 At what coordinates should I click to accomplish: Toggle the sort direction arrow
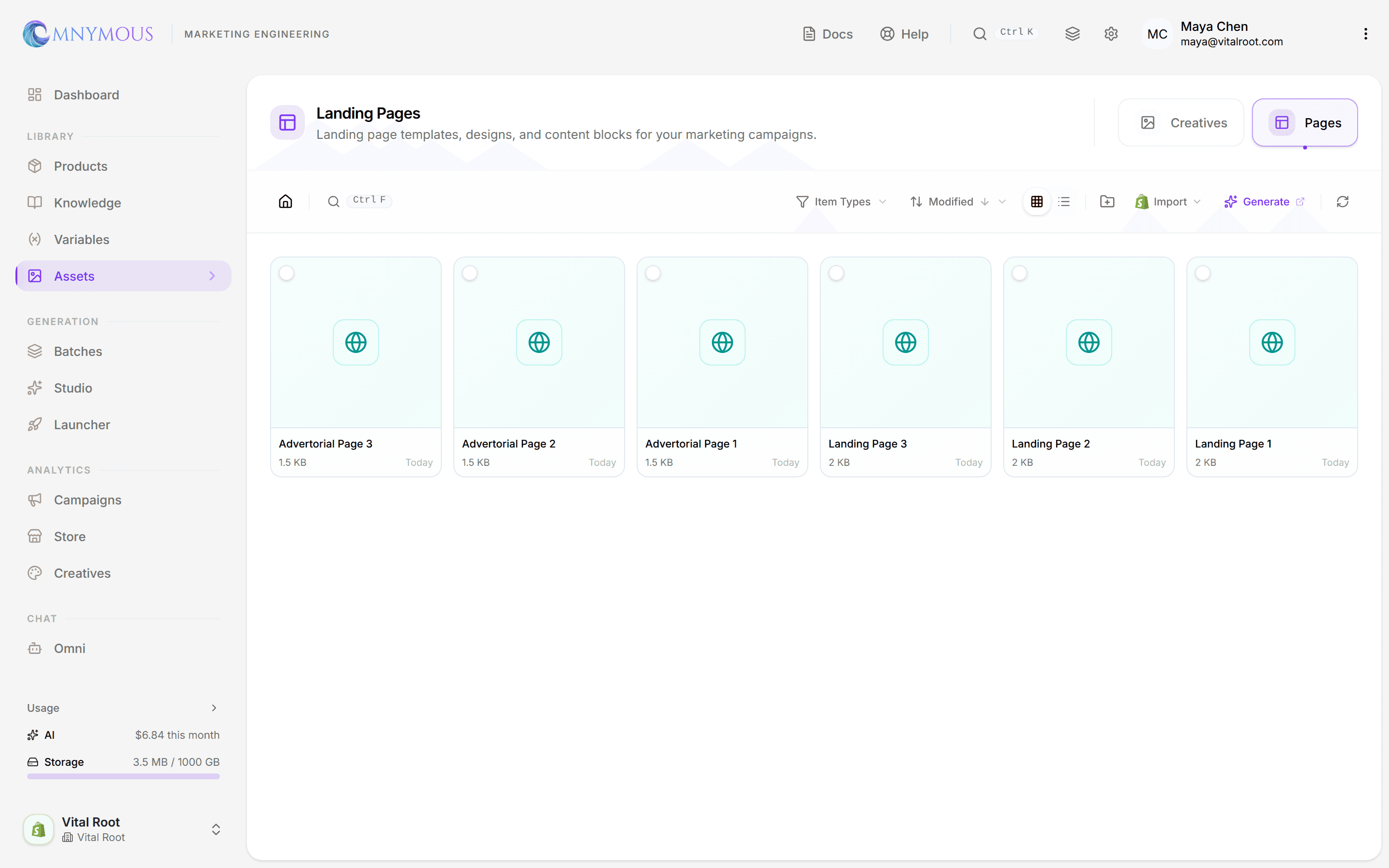pyautogui.click(x=985, y=202)
